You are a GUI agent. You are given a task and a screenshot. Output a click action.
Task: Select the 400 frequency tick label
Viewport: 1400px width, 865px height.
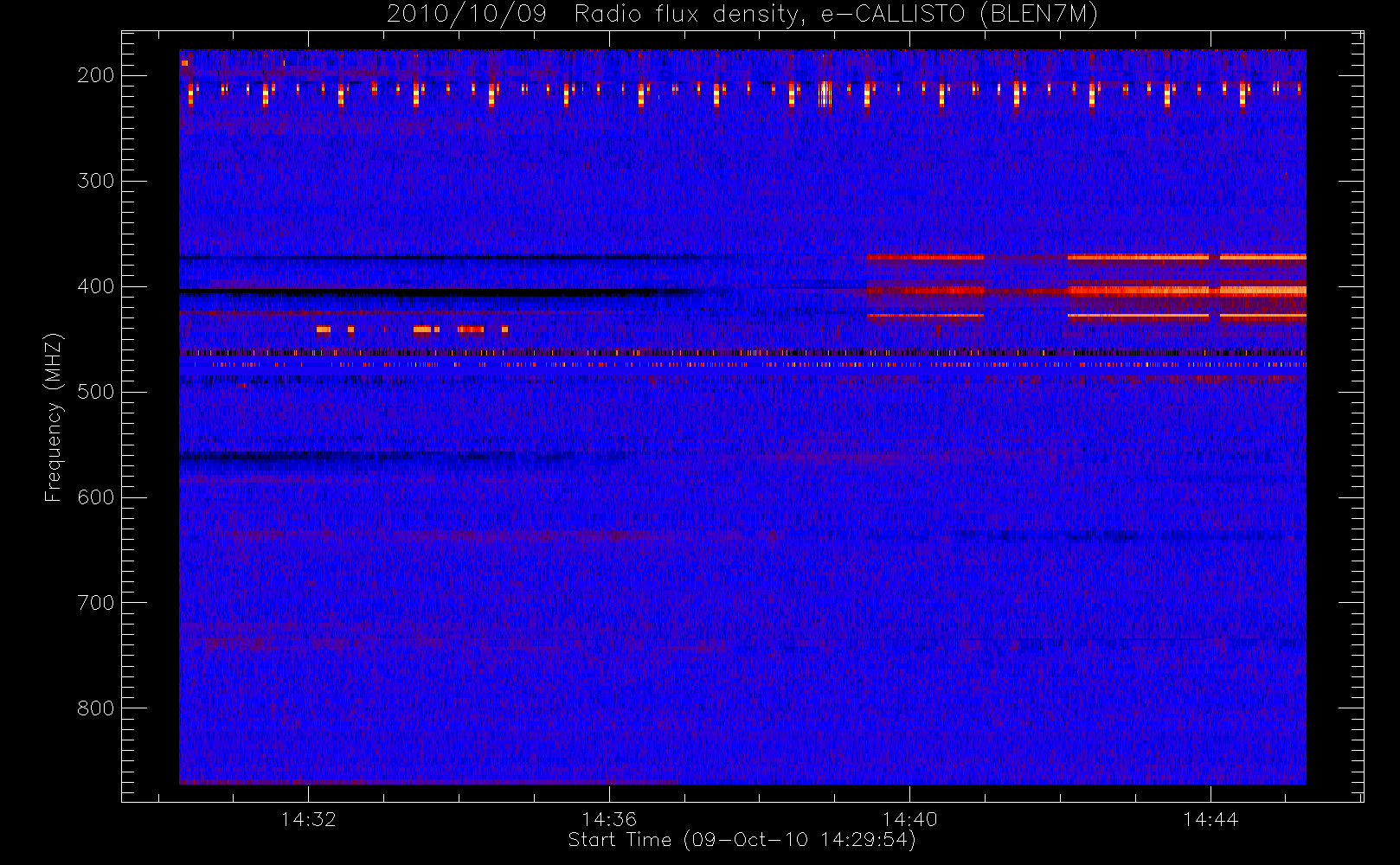tap(96, 286)
